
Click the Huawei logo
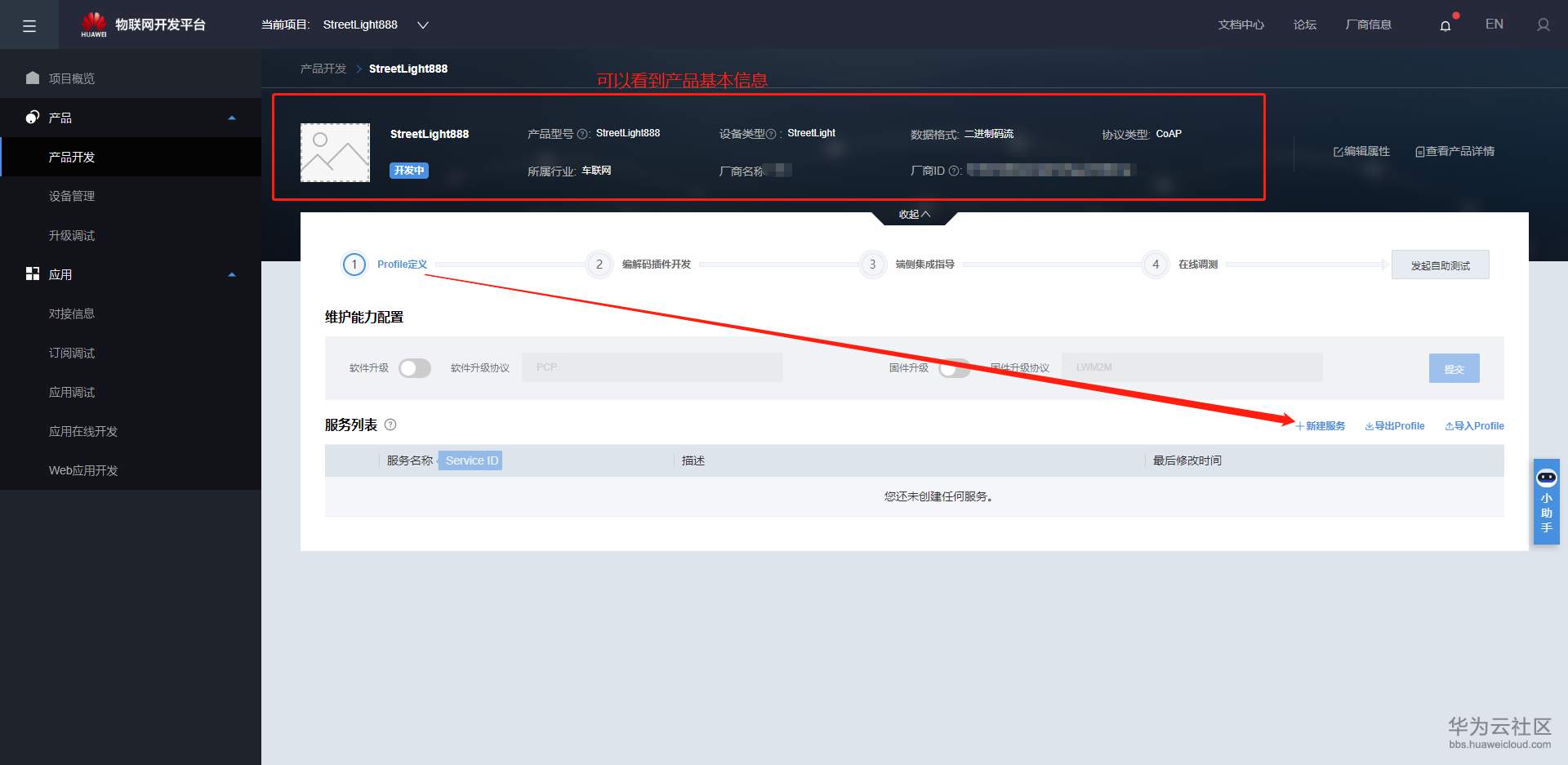point(94,24)
